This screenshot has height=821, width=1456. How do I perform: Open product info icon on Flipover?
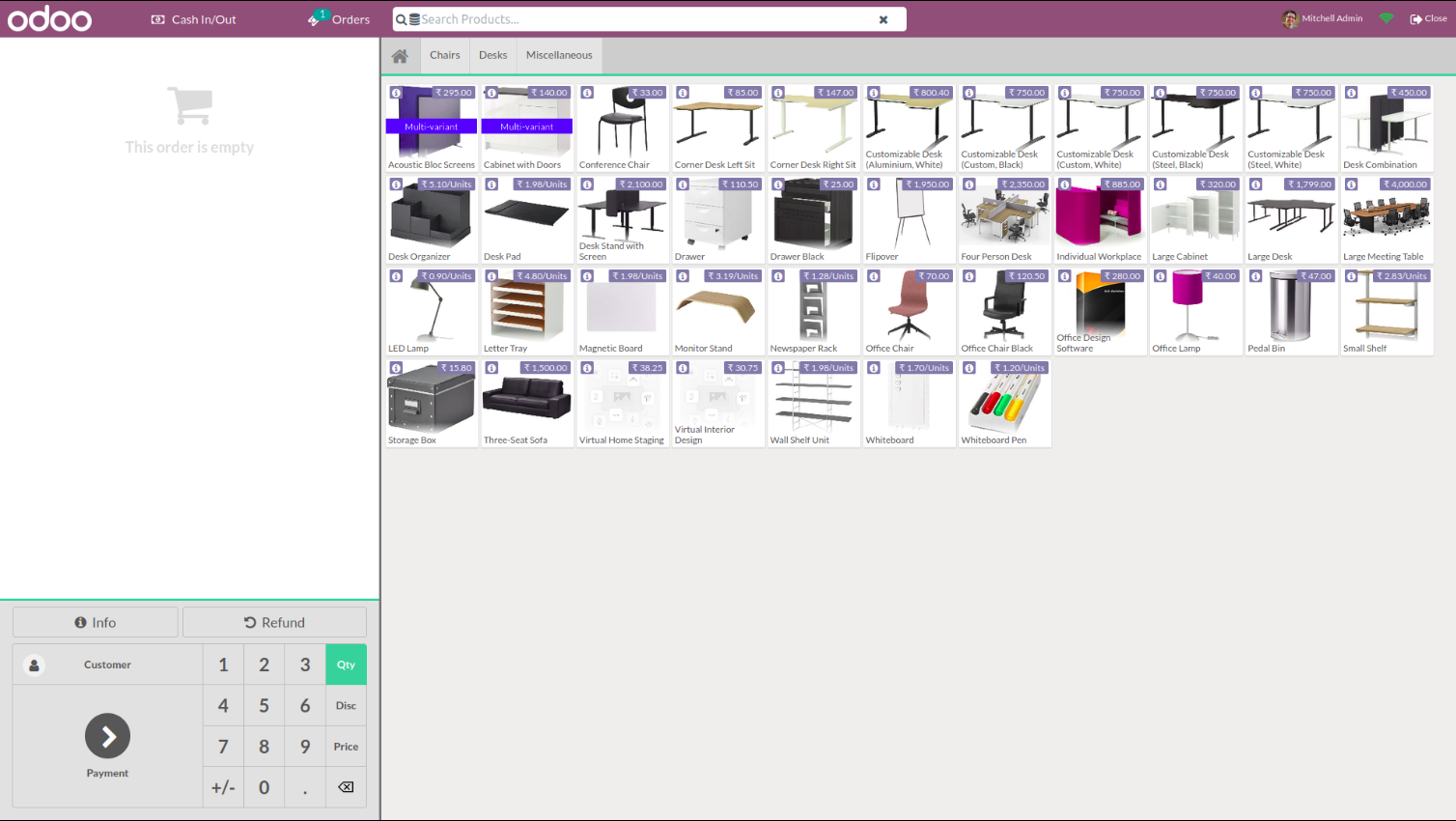pos(874,184)
